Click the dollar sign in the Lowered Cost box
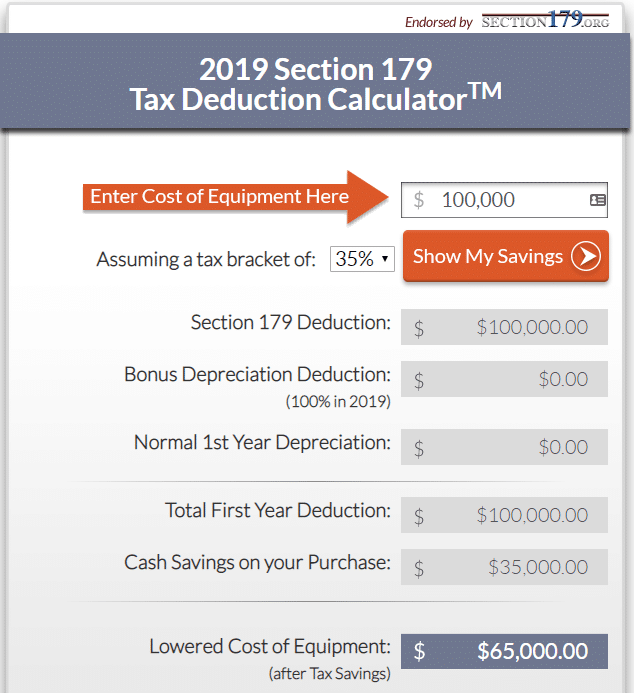Screen dimensions: 634x693 point(419,651)
